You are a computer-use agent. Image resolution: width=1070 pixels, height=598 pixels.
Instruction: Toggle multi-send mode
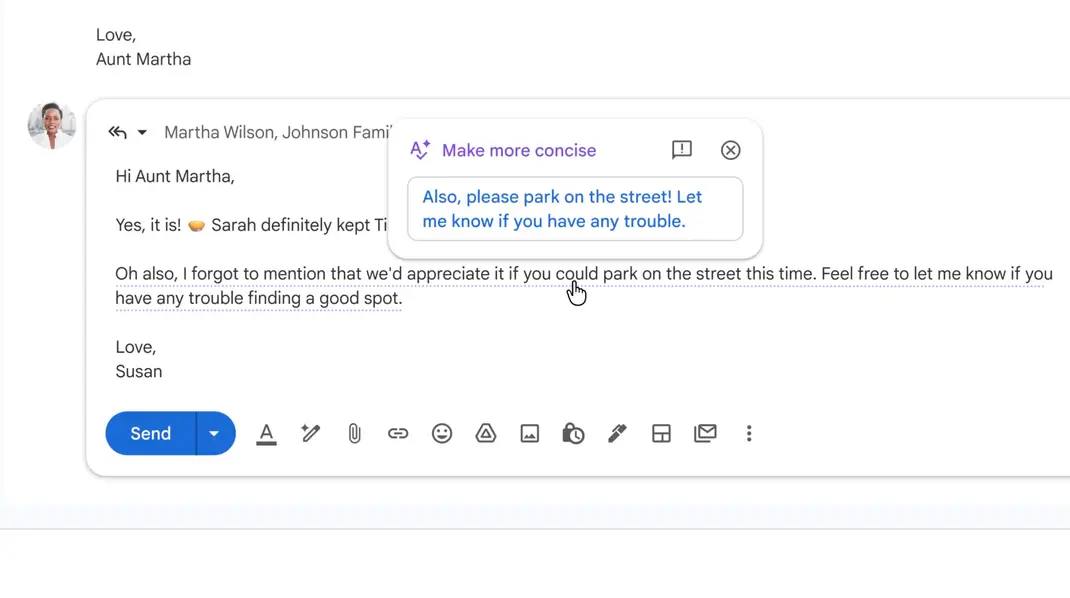(705, 433)
